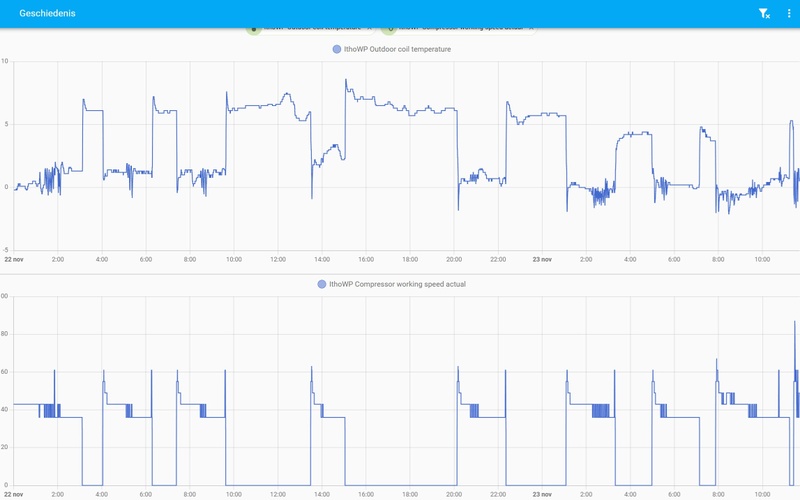800x500 pixels.
Task: Click the Geschiedenis page title
Action: pyautogui.click(x=47, y=13)
